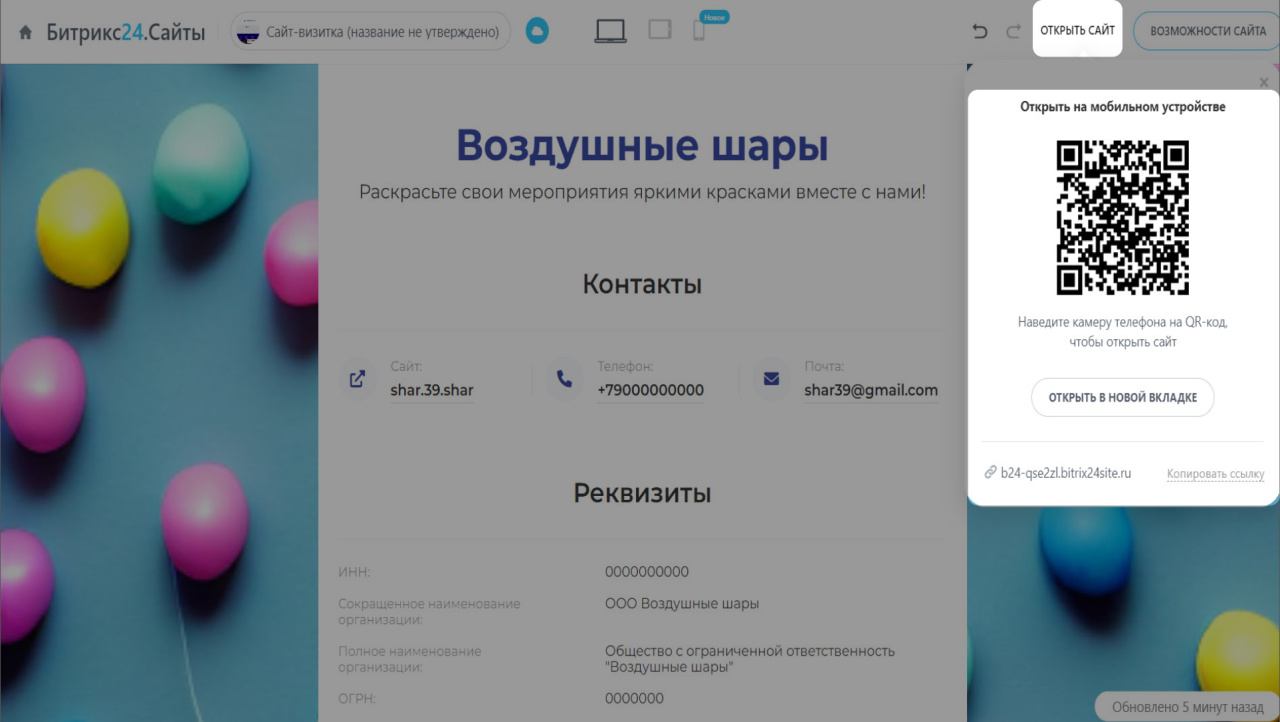Image resolution: width=1280 pixels, height=722 pixels.
Task: Click the full organization name value
Action: click(x=750, y=659)
